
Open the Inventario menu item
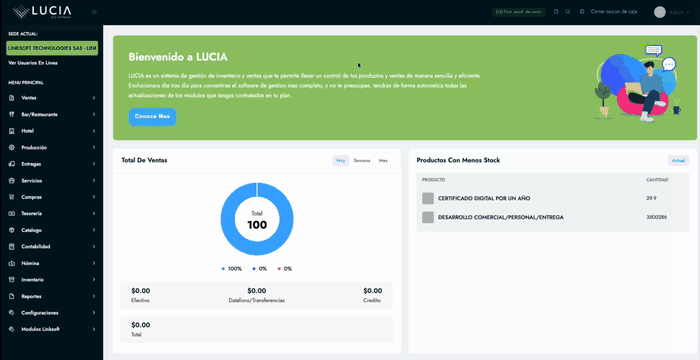[x=52, y=280]
